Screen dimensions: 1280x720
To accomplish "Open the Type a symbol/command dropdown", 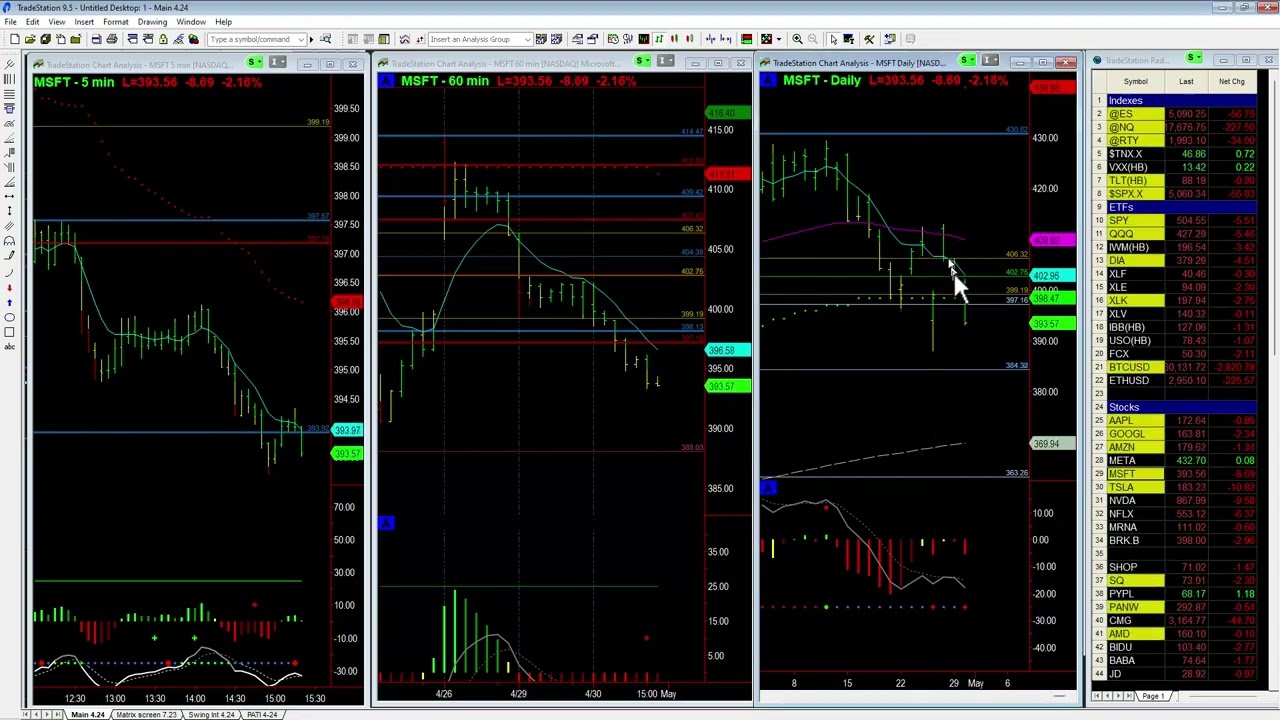I will [302, 39].
